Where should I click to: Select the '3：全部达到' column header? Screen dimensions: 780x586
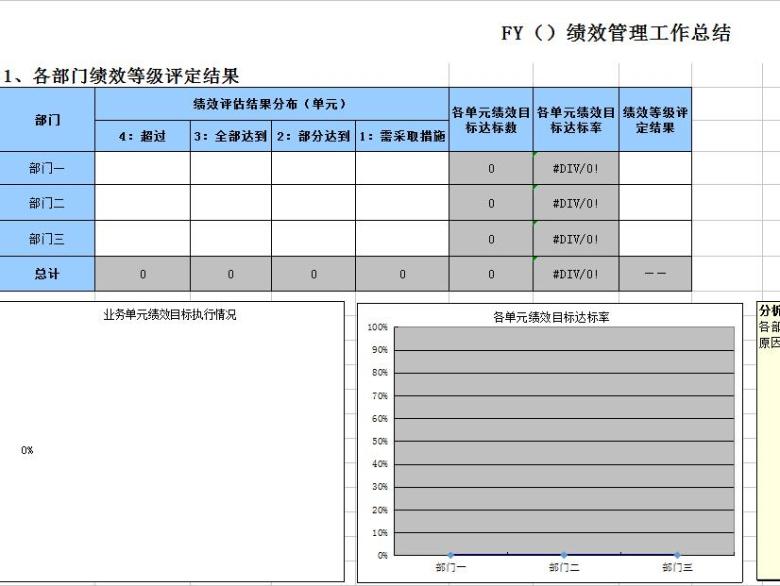pyautogui.click(x=231, y=136)
